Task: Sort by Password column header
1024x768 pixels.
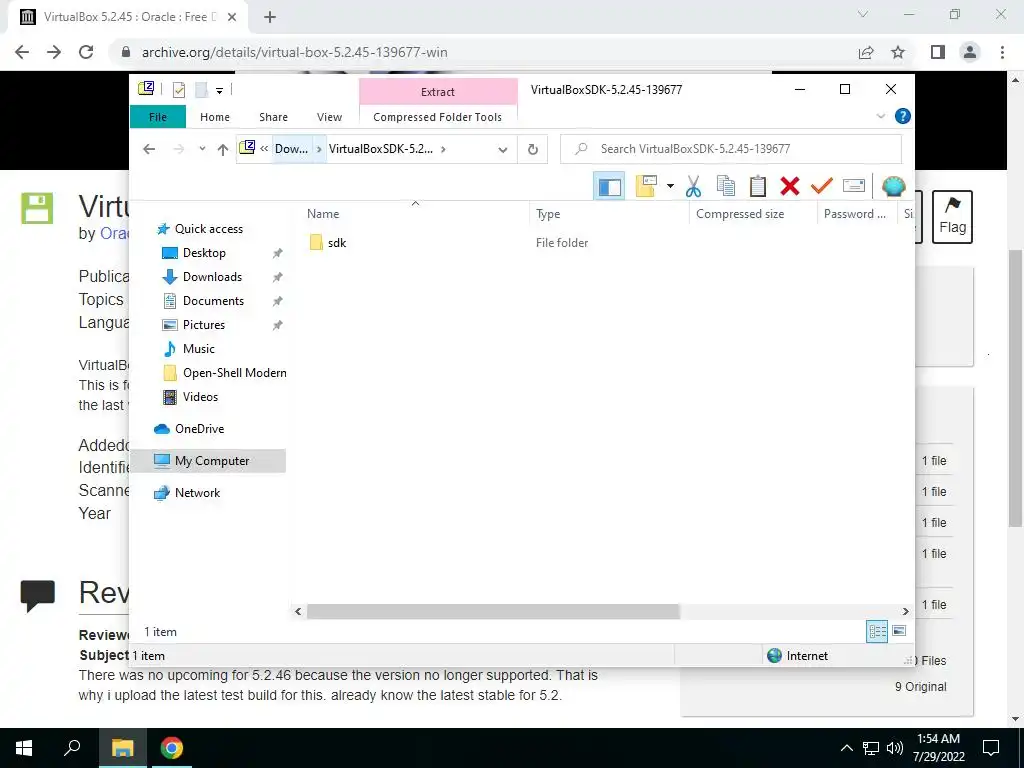Action: (857, 214)
